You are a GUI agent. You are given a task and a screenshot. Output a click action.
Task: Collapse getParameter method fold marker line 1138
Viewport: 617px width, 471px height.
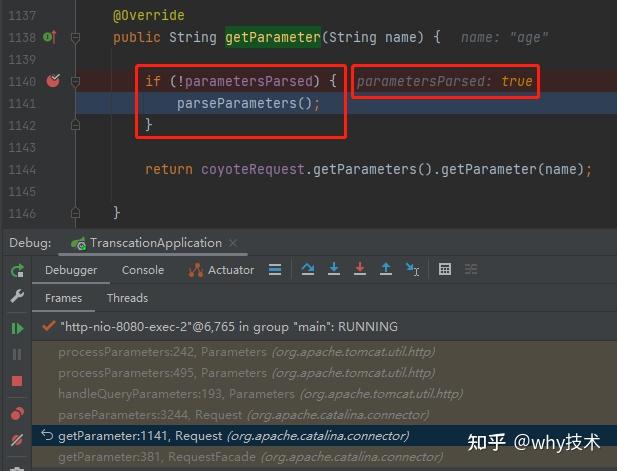[x=75, y=38]
